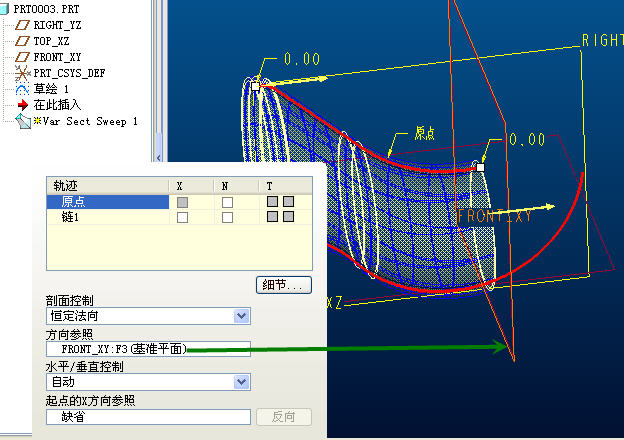Select the TOP_XZ tree entry

(51, 41)
